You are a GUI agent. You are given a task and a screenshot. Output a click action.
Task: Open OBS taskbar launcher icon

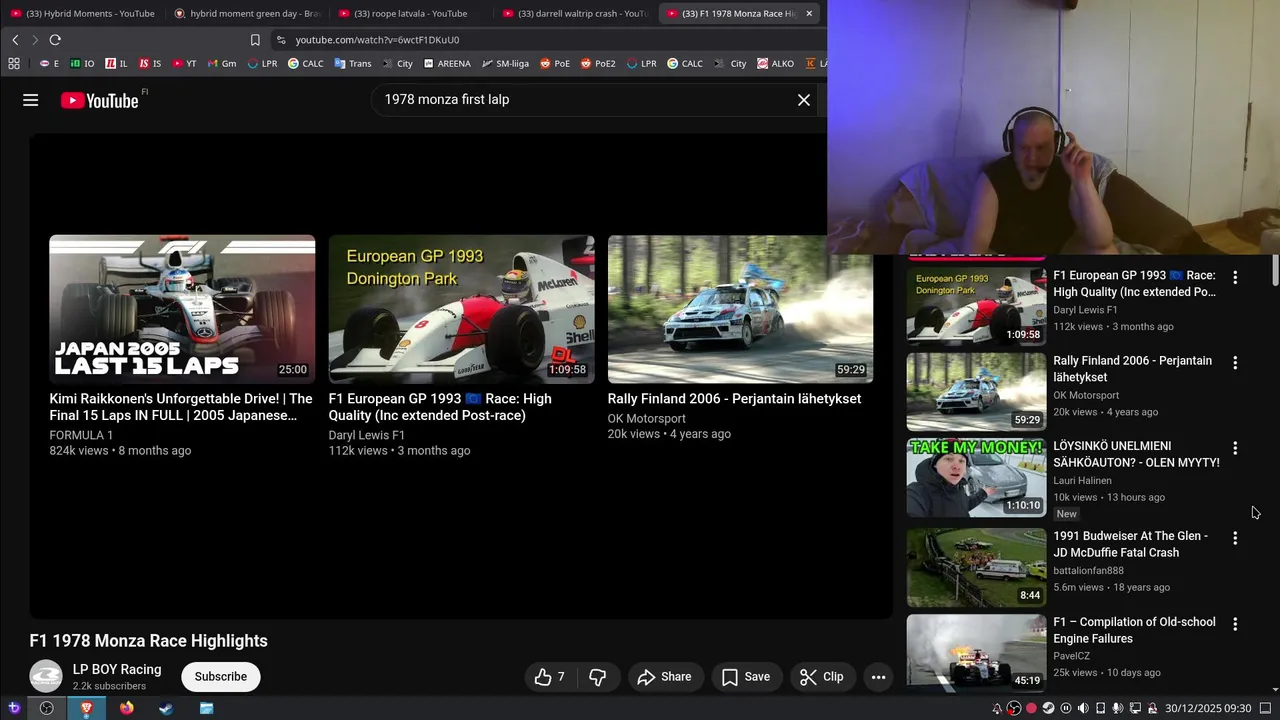click(47, 708)
